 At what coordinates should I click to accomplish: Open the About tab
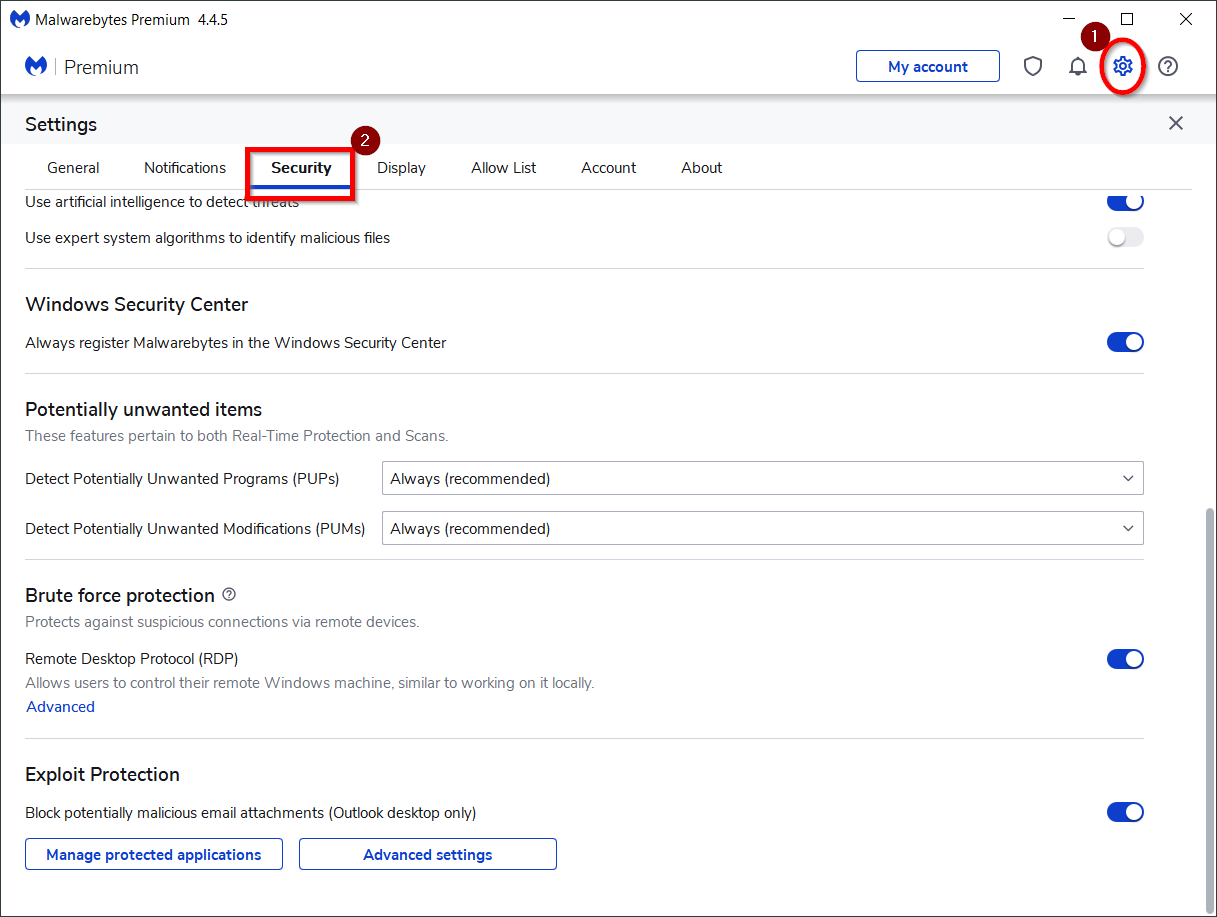click(702, 168)
